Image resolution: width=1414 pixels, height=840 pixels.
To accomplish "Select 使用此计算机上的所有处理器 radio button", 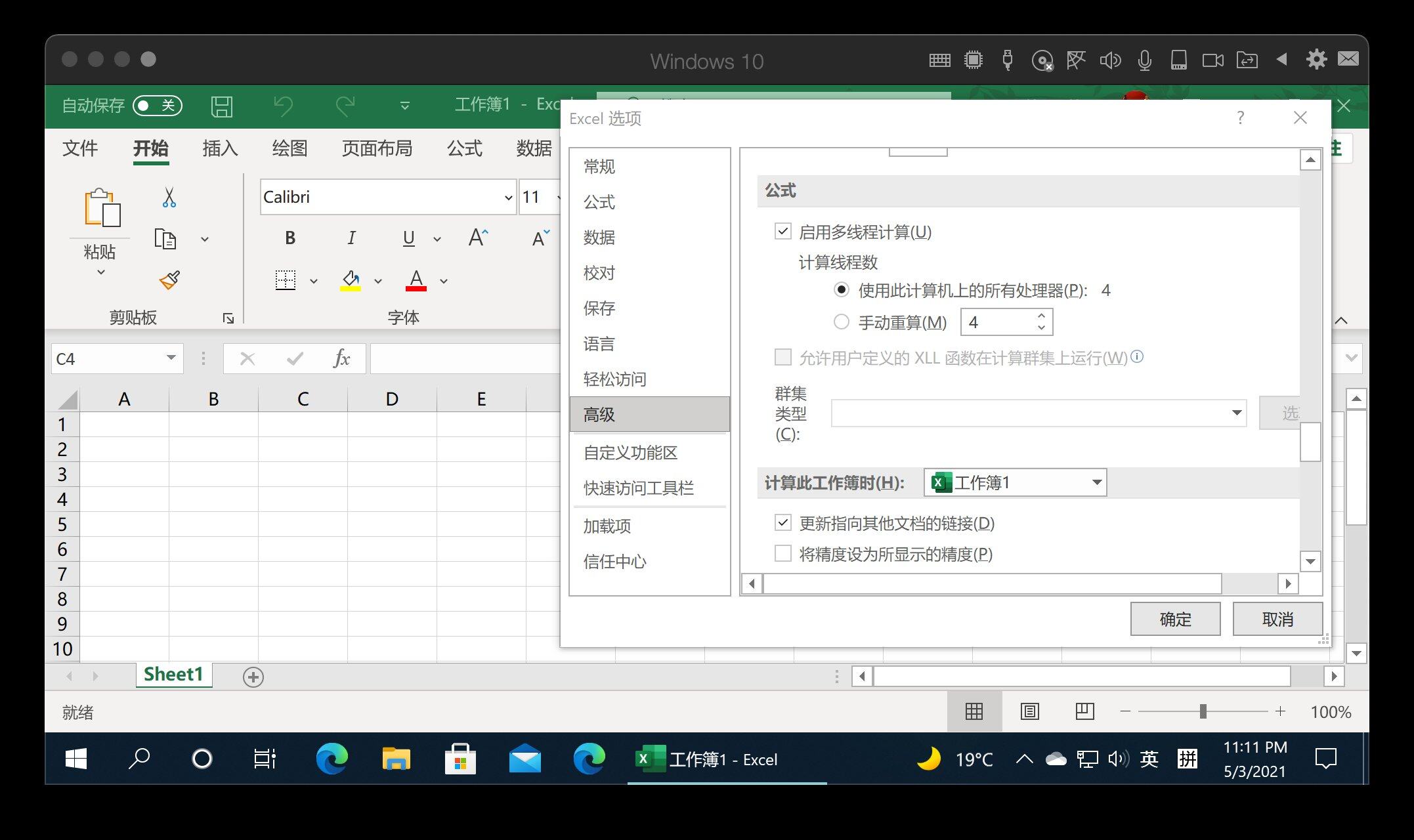I will [x=842, y=289].
